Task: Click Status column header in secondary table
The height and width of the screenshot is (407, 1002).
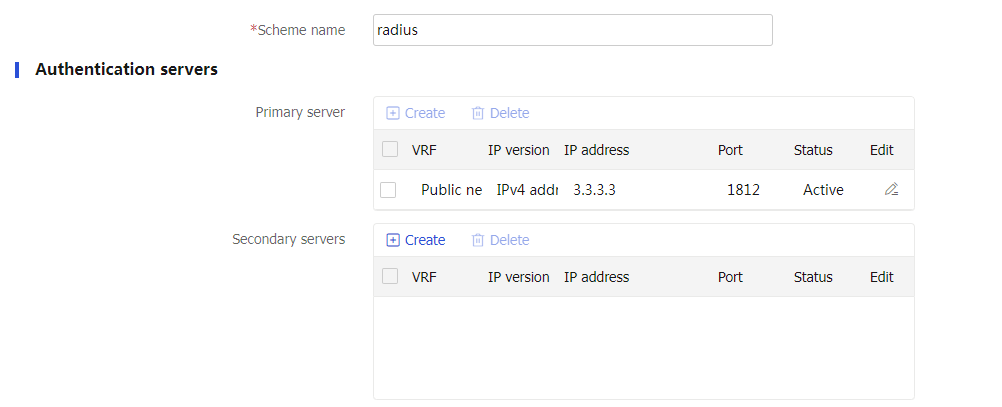Action: 813,277
